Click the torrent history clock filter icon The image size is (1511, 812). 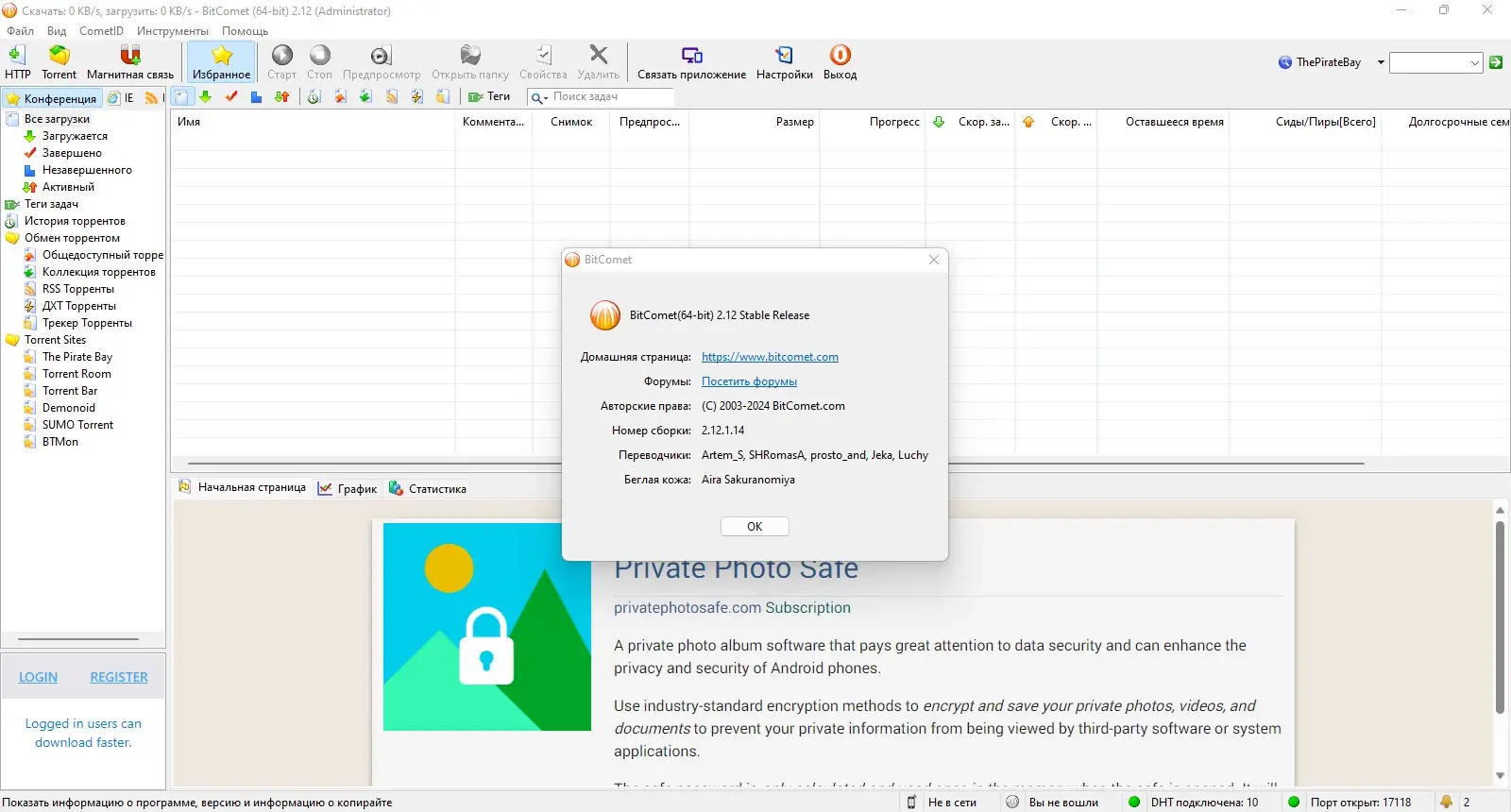click(314, 96)
